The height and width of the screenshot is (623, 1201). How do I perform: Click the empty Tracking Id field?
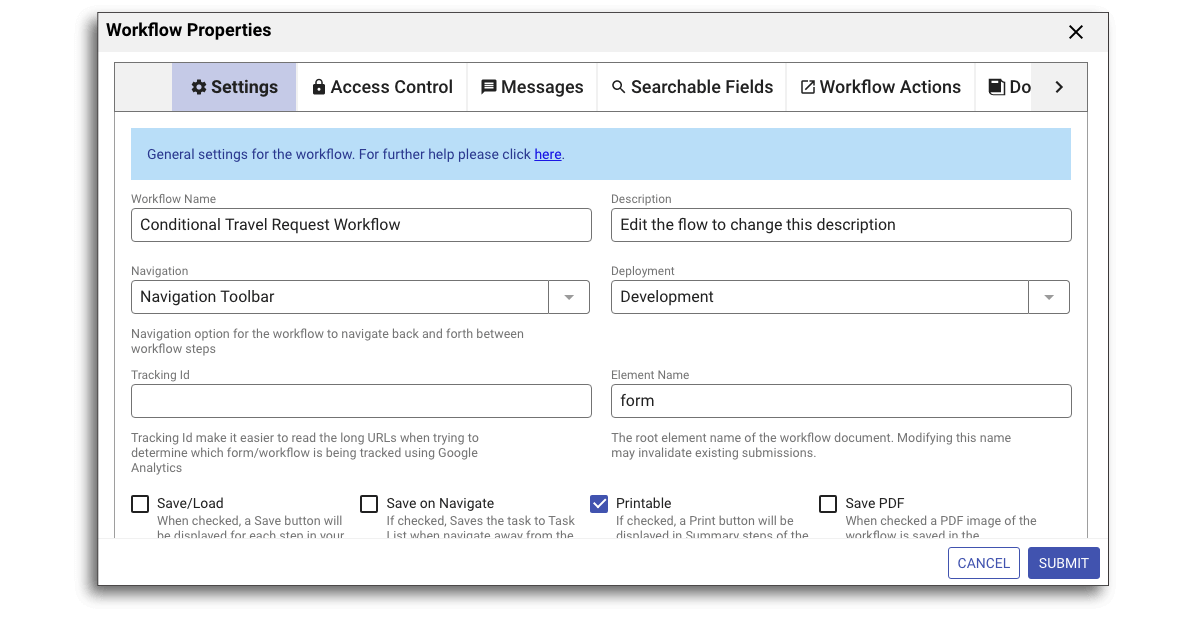click(361, 401)
